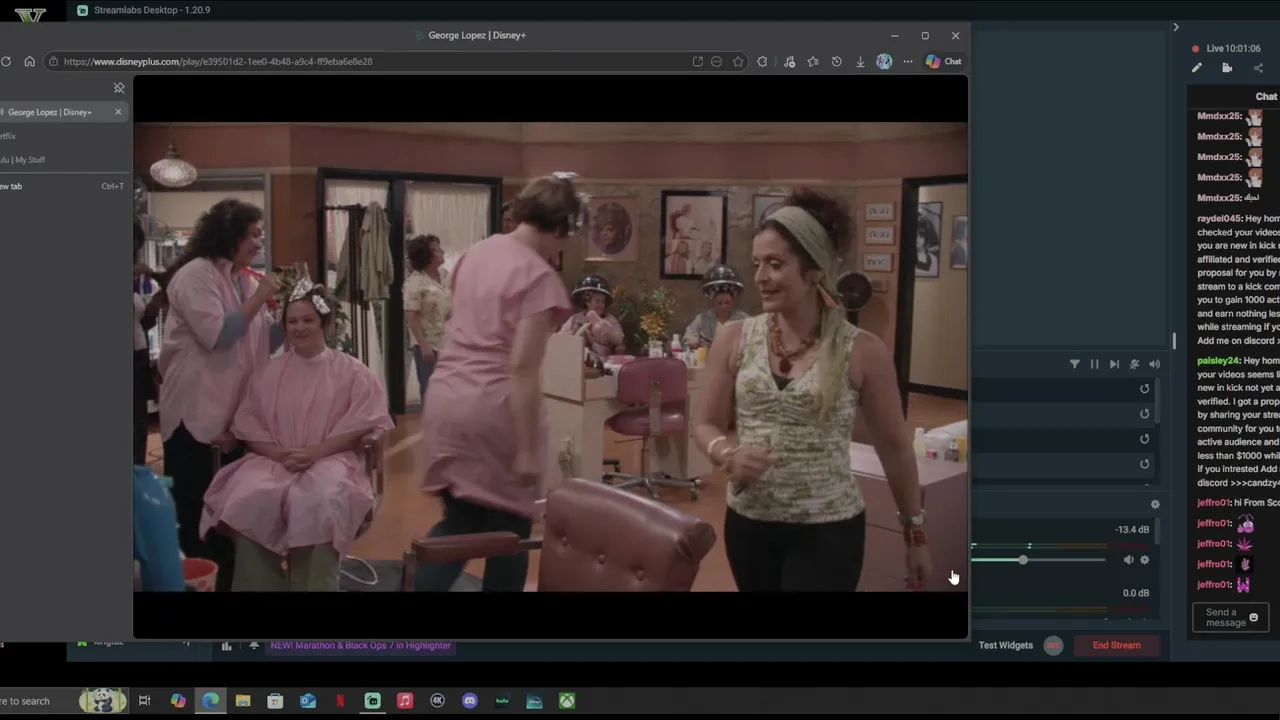
Task: Open browser downloads icon
Action: [860, 61]
